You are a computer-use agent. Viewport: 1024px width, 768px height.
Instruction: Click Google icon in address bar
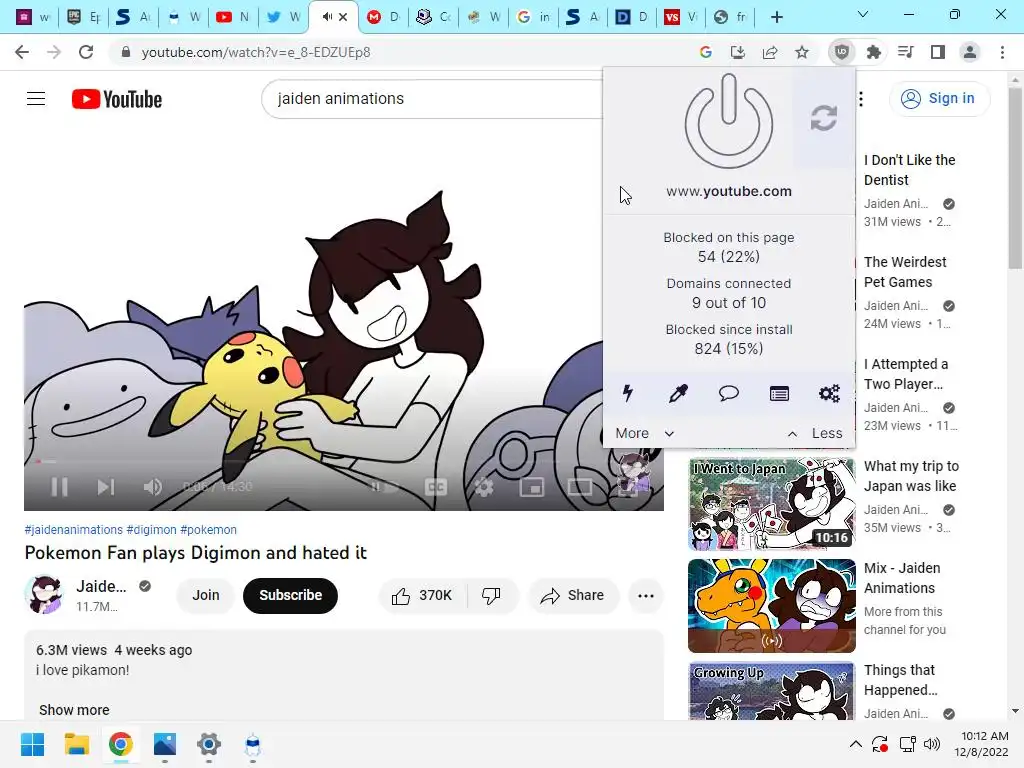pyautogui.click(x=705, y=52)
